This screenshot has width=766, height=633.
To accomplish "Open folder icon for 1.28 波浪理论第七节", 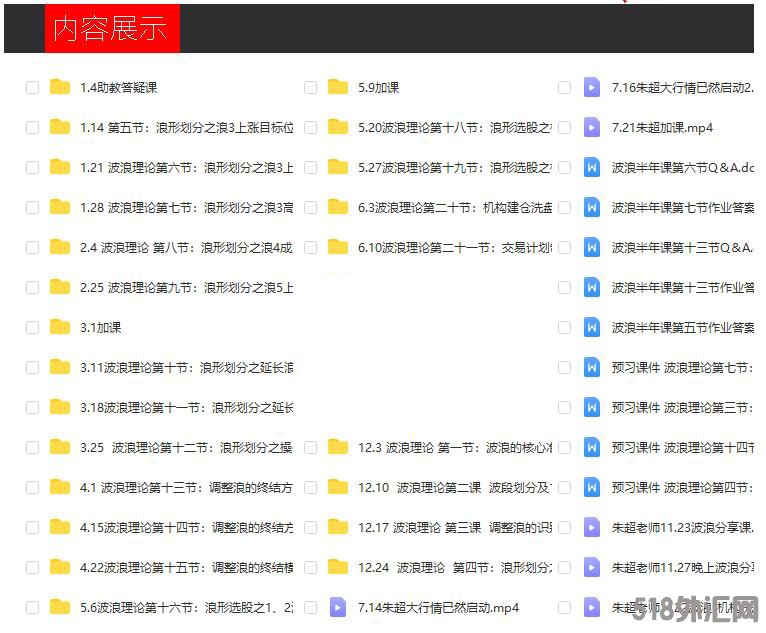I will pos(60,207).
